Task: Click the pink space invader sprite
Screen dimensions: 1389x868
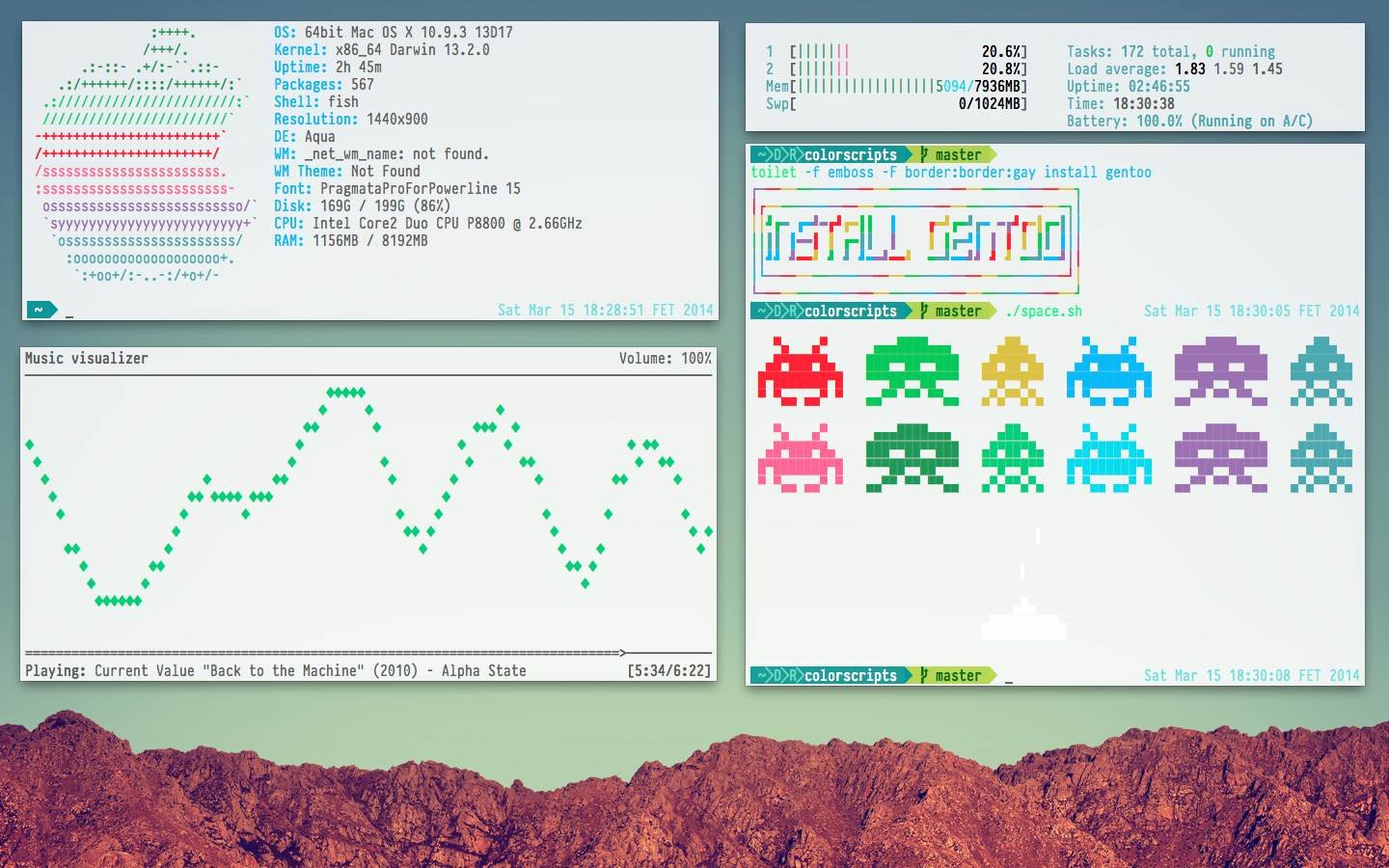Action: tap(801, 458)
